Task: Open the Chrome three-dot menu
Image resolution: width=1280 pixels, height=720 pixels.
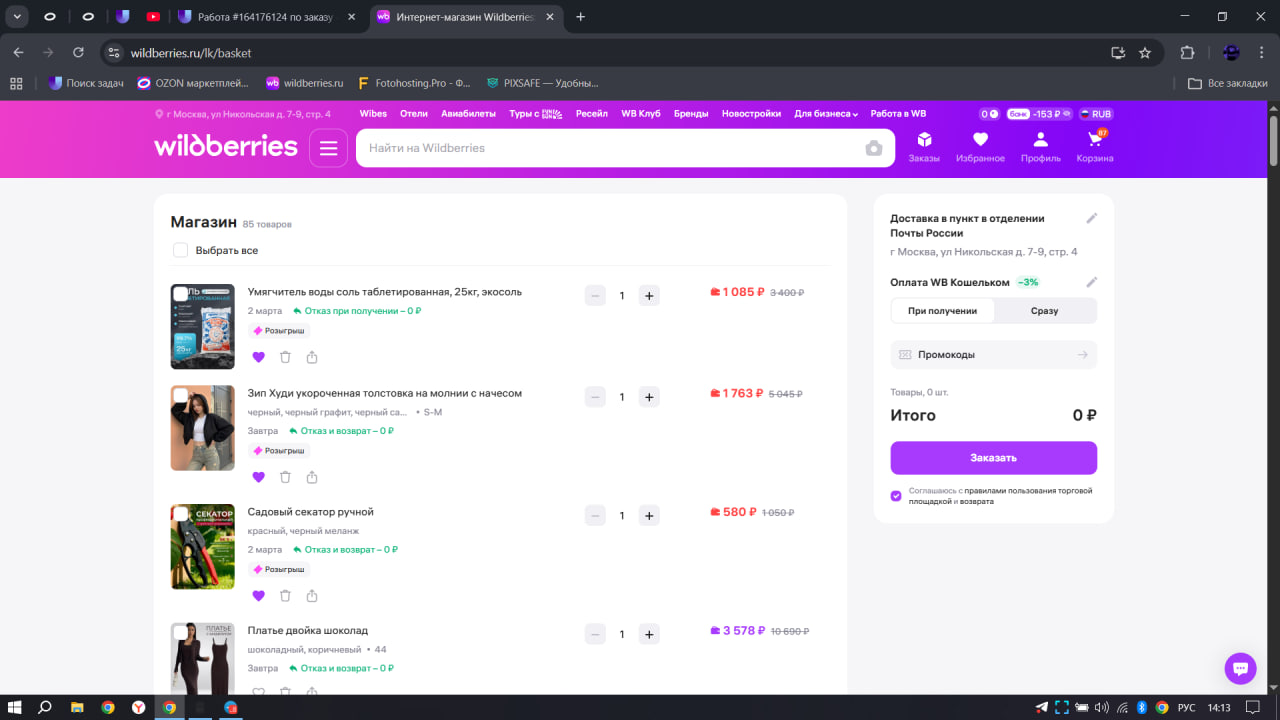Action: 1262,53
